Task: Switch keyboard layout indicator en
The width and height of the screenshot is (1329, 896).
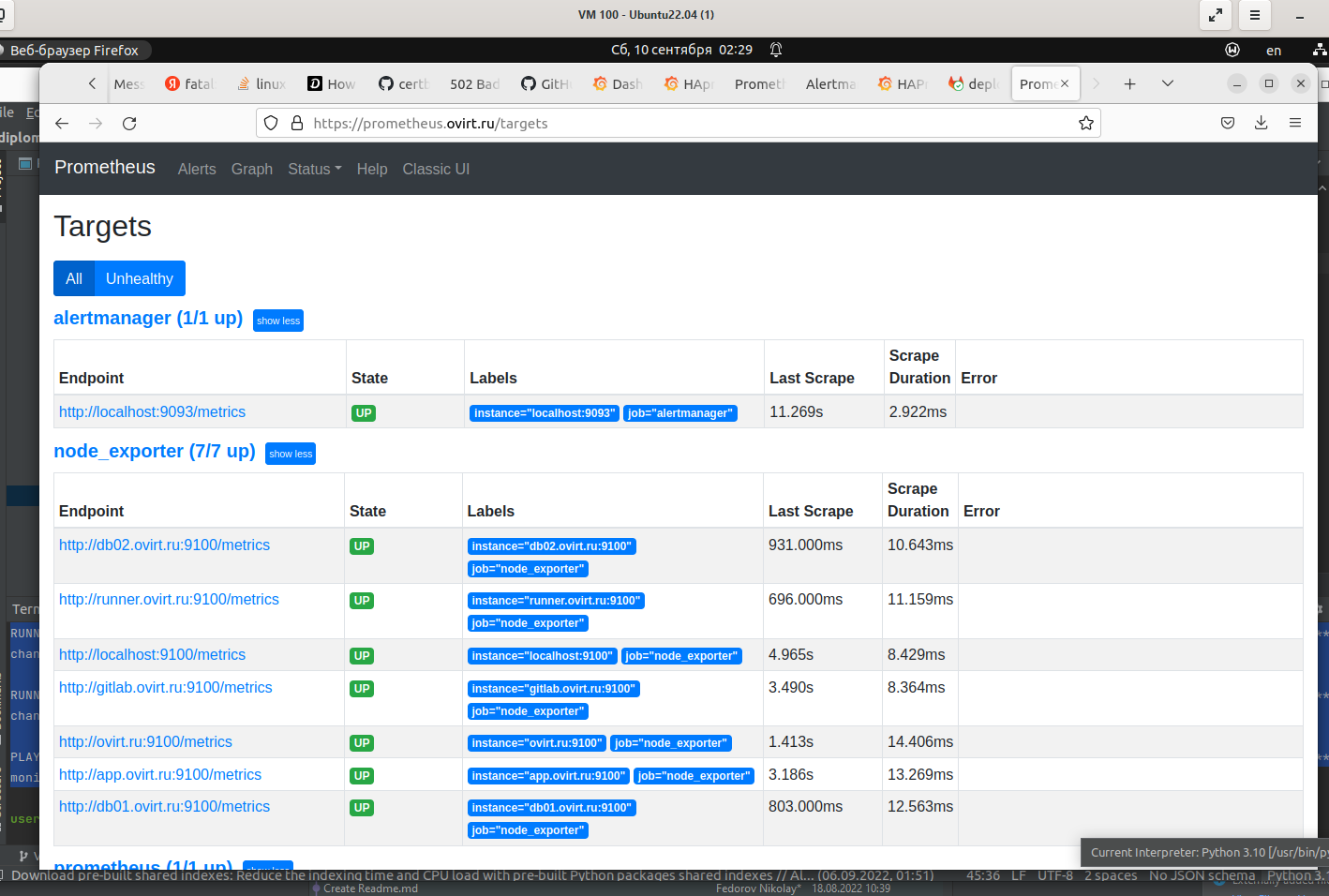Action: point(1274,51)
